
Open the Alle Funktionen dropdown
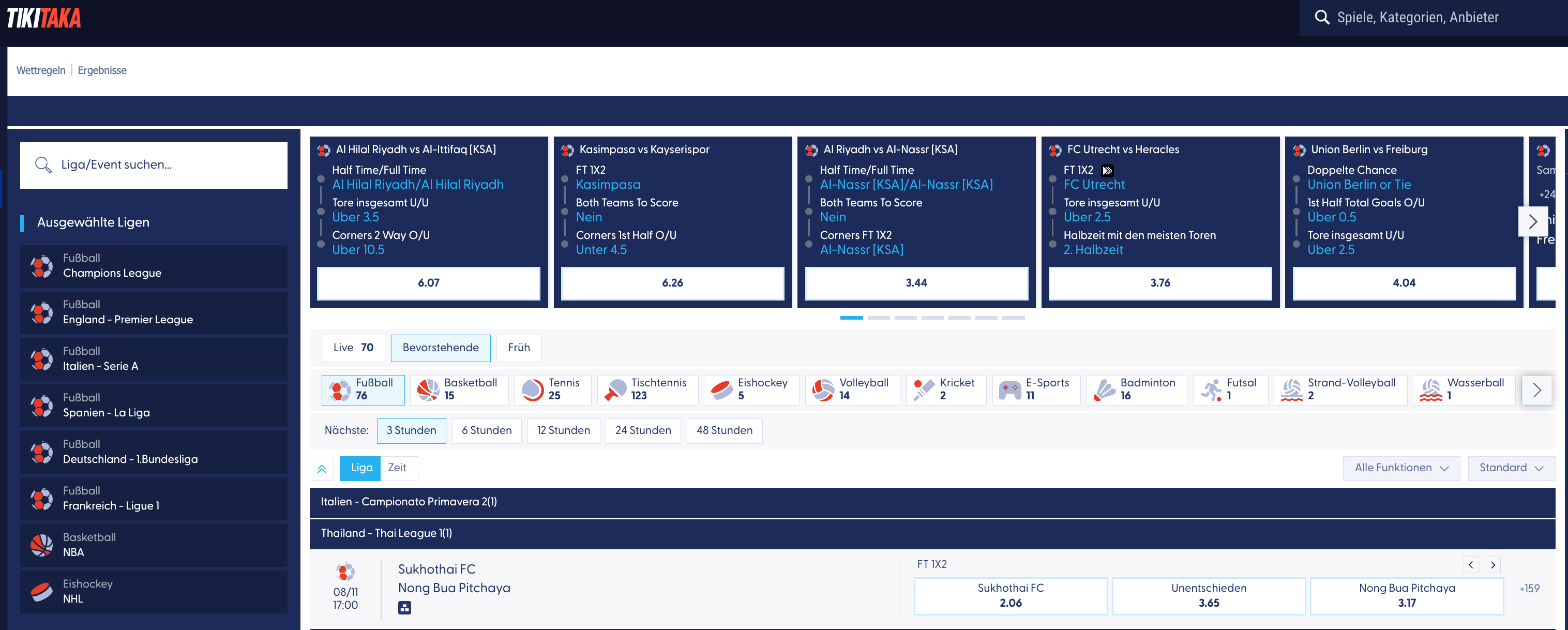point(1400,468)
